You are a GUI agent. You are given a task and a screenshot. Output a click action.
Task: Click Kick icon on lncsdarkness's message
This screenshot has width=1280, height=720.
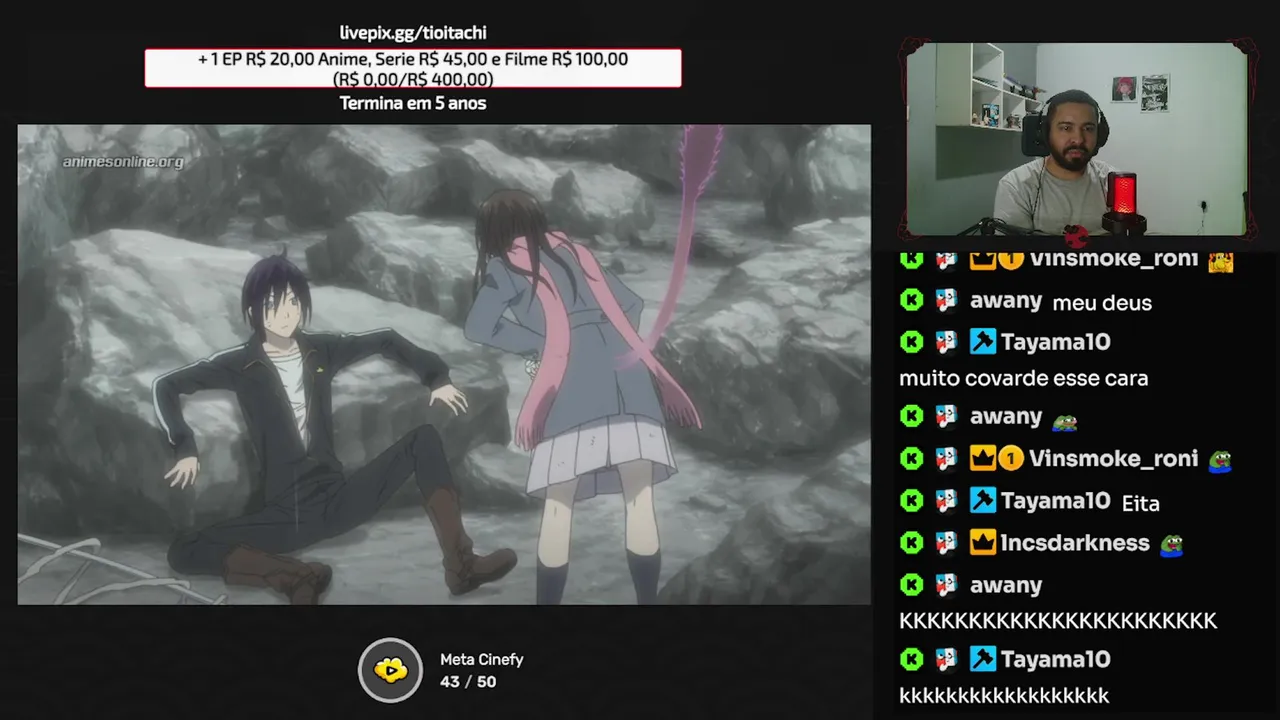(x=911, y=542)
